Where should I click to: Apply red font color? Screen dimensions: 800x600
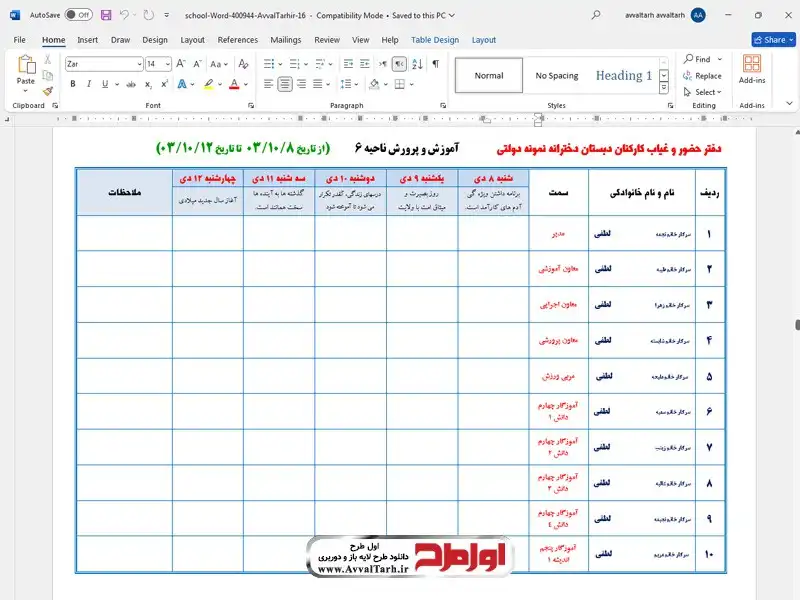pos(234,84)
